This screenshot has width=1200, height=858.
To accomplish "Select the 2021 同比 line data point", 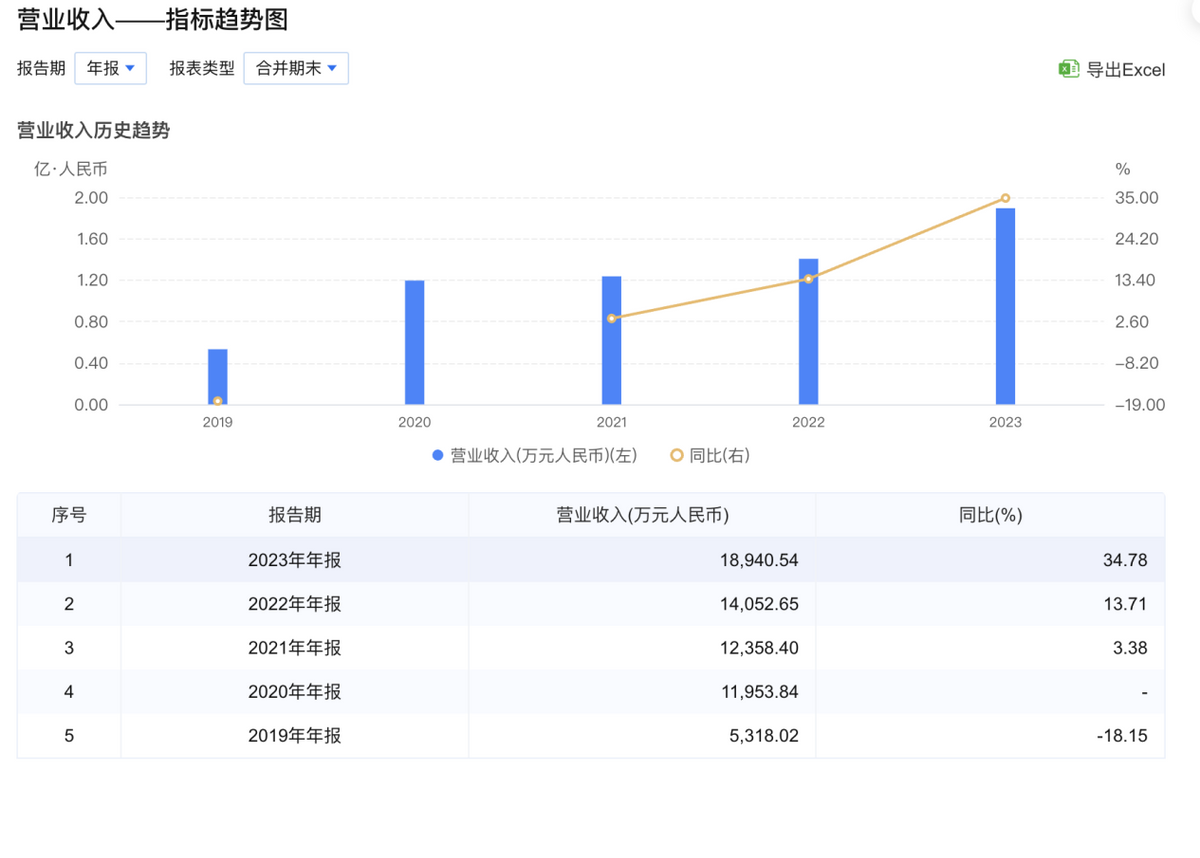I will click(611, 318).
